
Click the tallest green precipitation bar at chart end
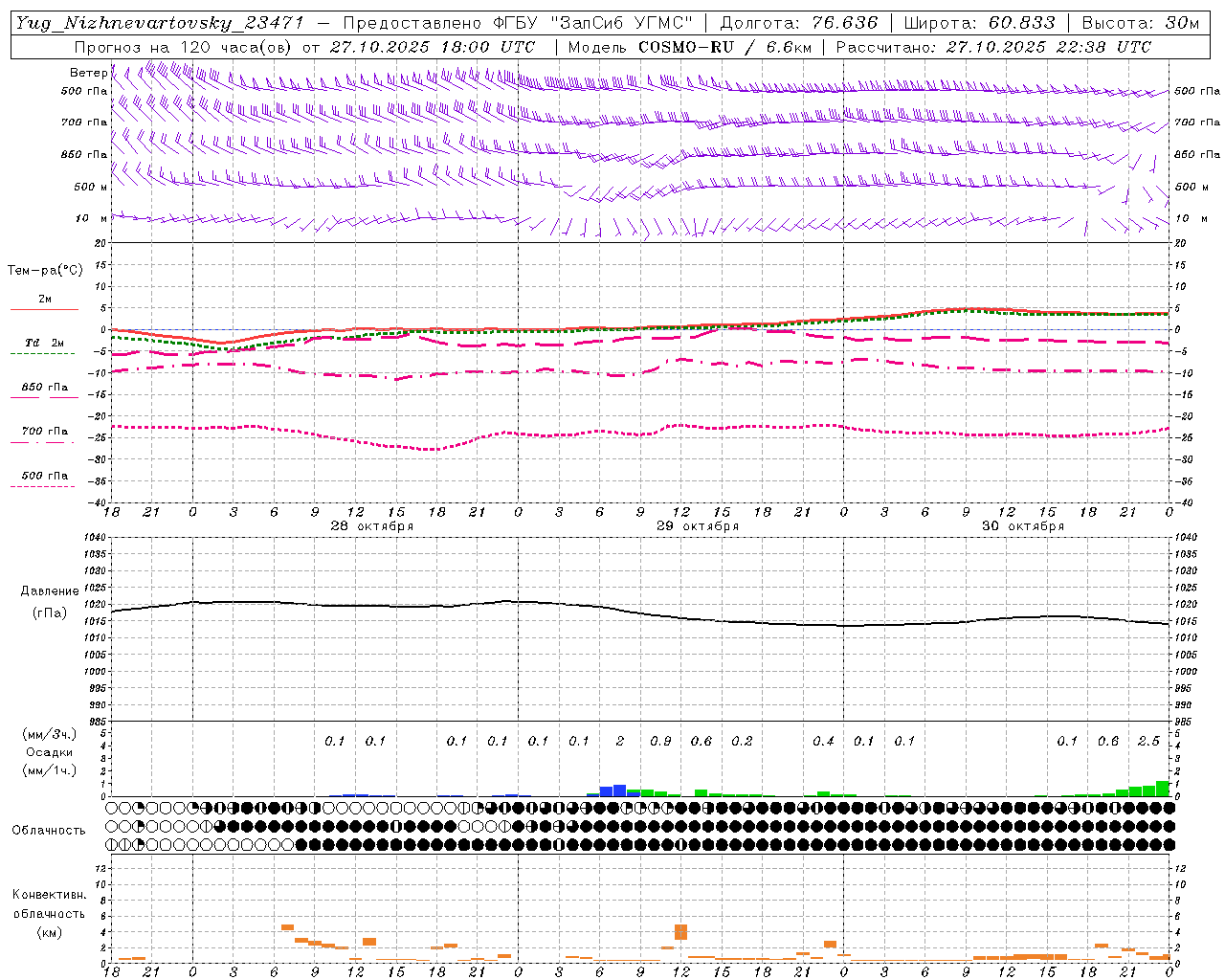[x=1163, y=789]
